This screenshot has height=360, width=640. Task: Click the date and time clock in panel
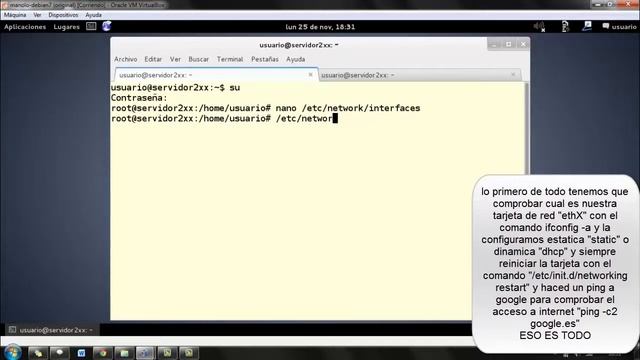coord(320,27)
